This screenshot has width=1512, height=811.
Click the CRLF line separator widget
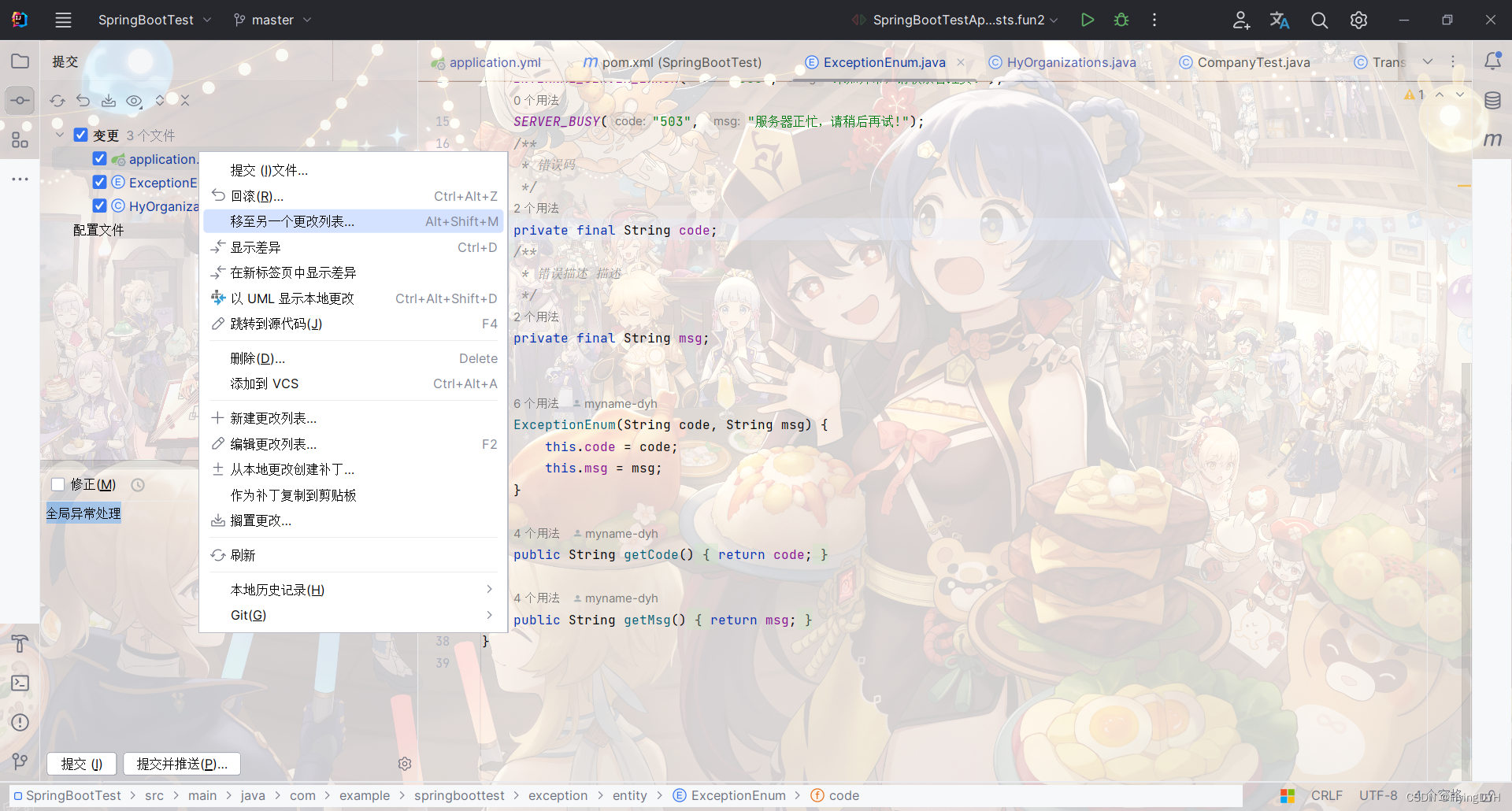[1326, 795]
